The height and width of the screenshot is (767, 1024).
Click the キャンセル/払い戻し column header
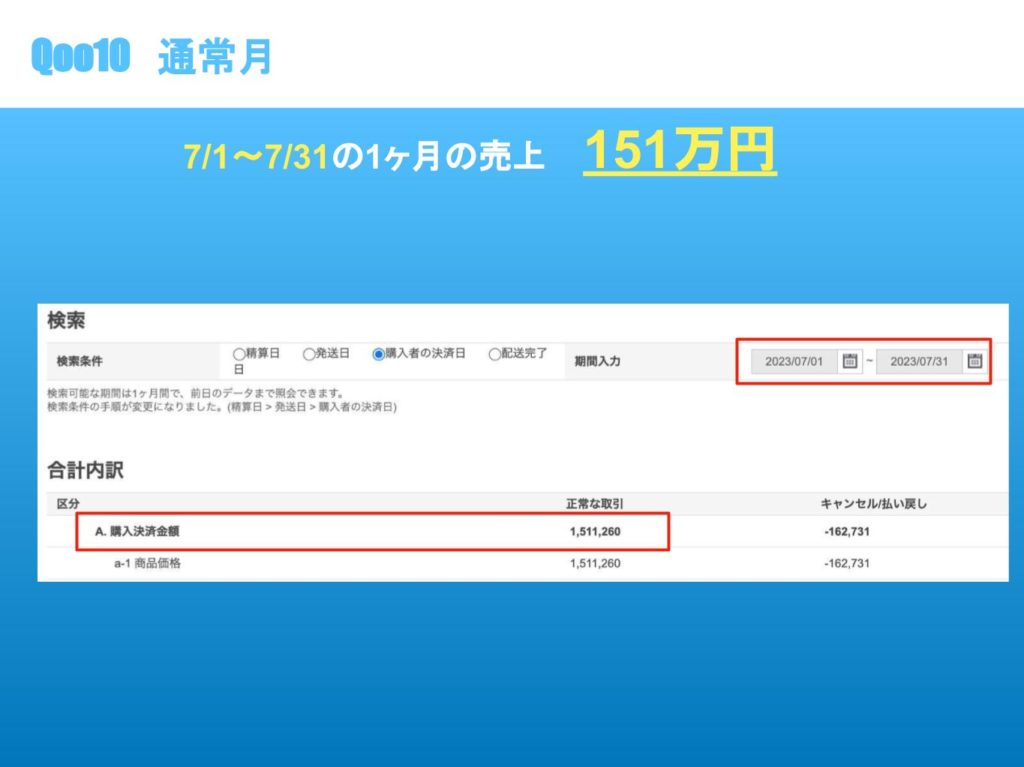coord(873,504)
